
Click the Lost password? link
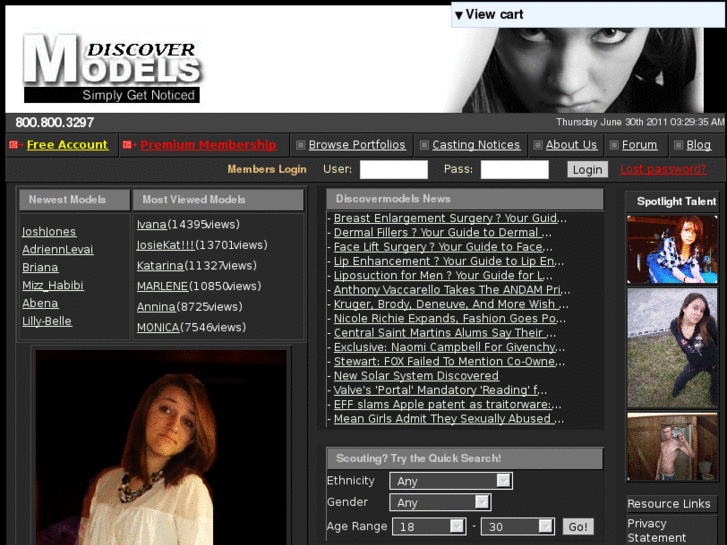pos(663,169)
